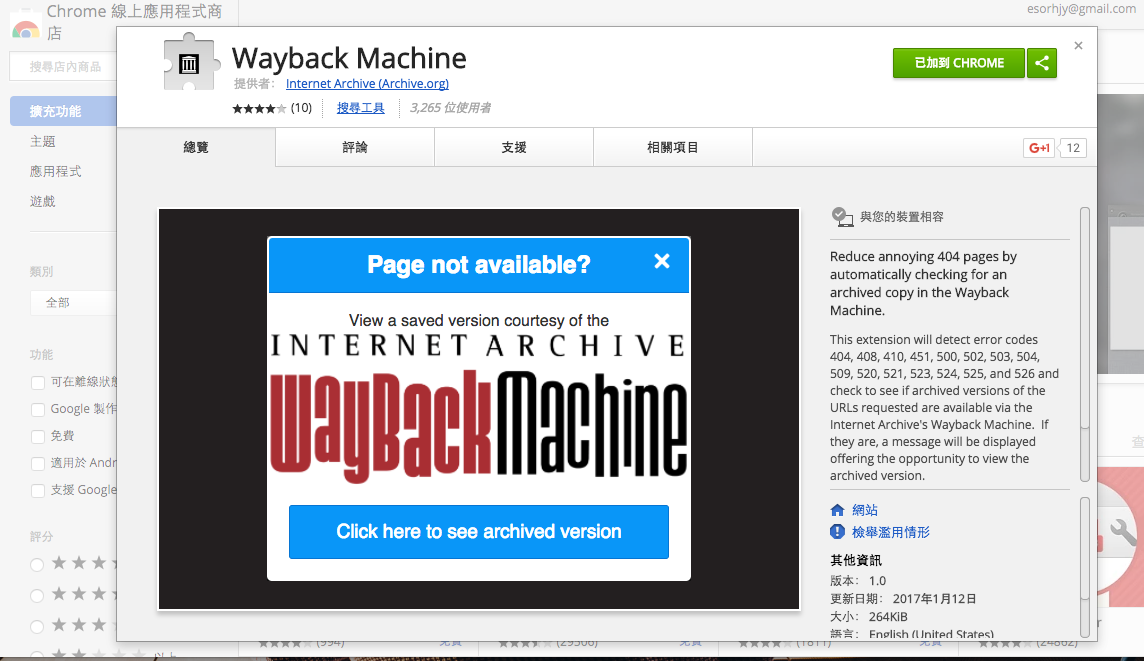Click the 搜尋店內商品 search field

(63, 66)
